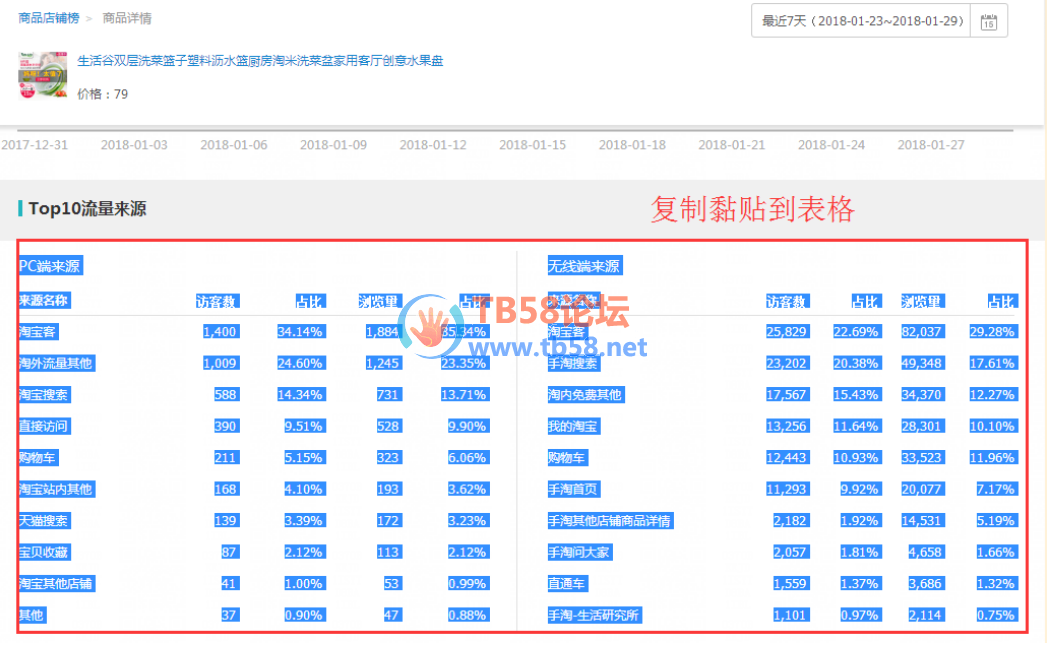Select the 手淘-生活研究所 source row
This screenshot has width=1047, height=654.
[593, 615]
